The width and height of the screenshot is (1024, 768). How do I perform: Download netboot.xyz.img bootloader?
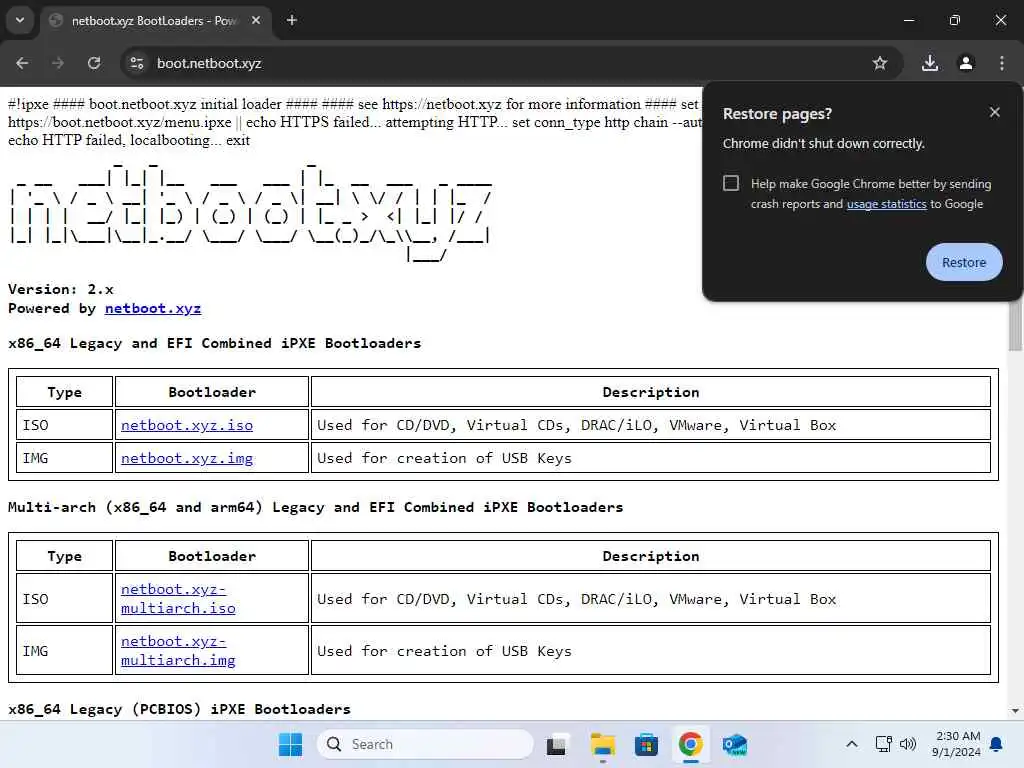[187, 458]
